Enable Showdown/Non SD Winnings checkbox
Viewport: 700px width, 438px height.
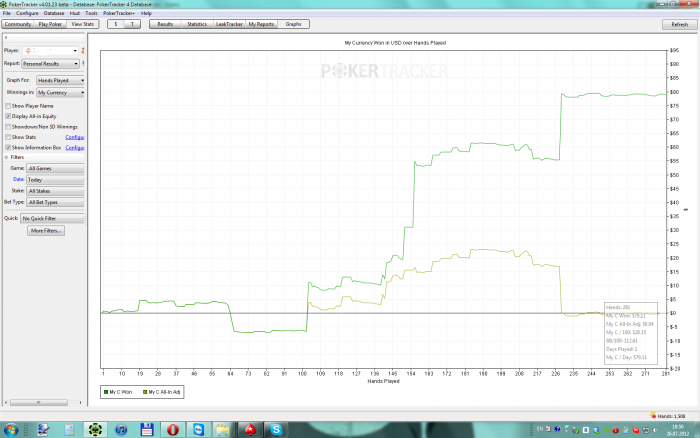8,127
